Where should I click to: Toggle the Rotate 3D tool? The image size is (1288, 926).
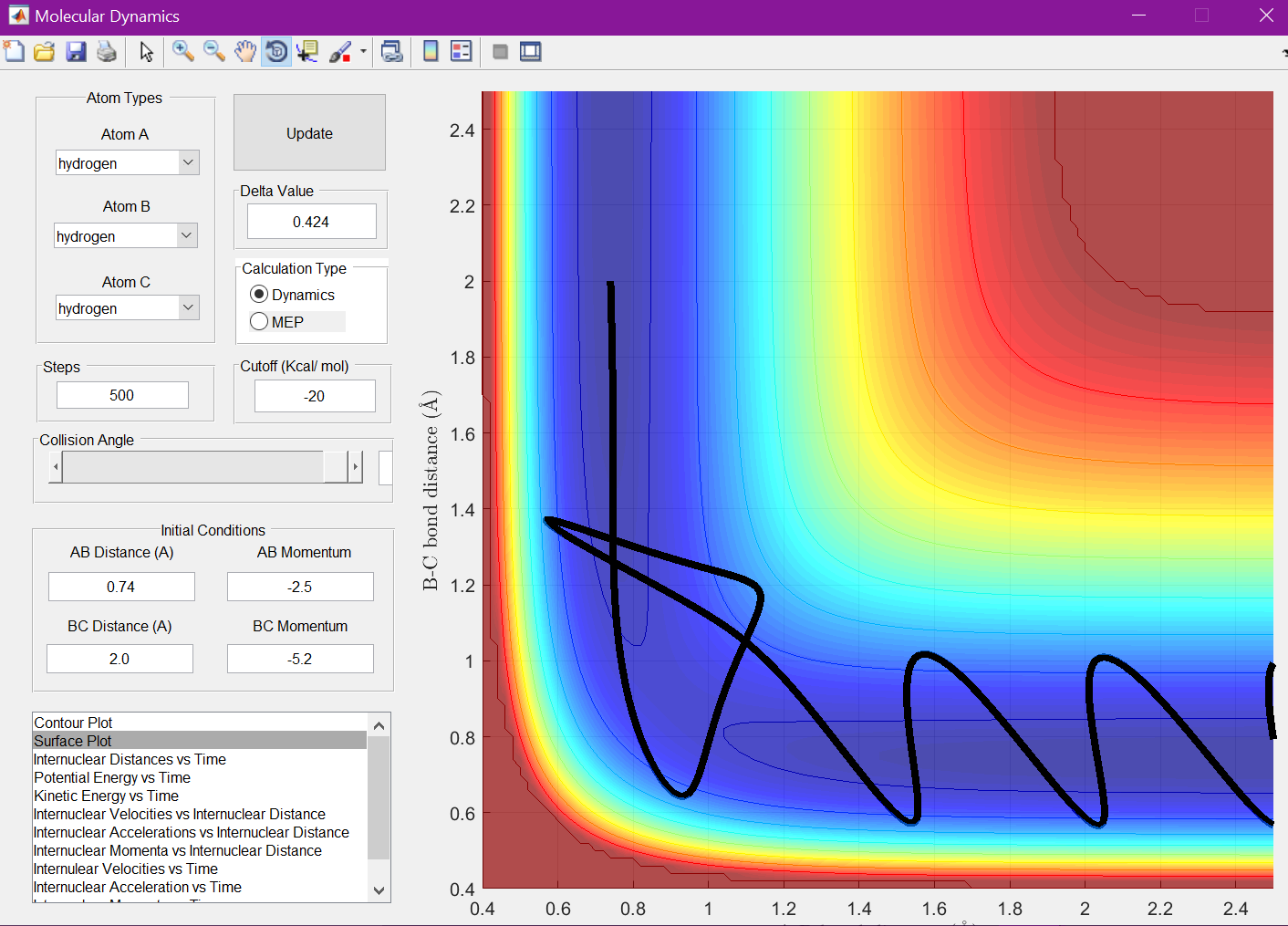coord(276,52)
